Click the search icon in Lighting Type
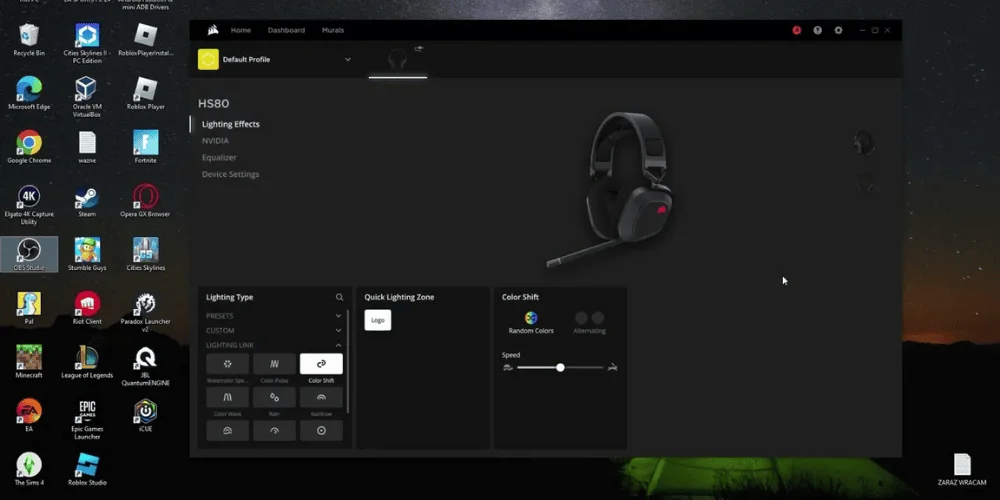1000x500 pixels. 340,297
